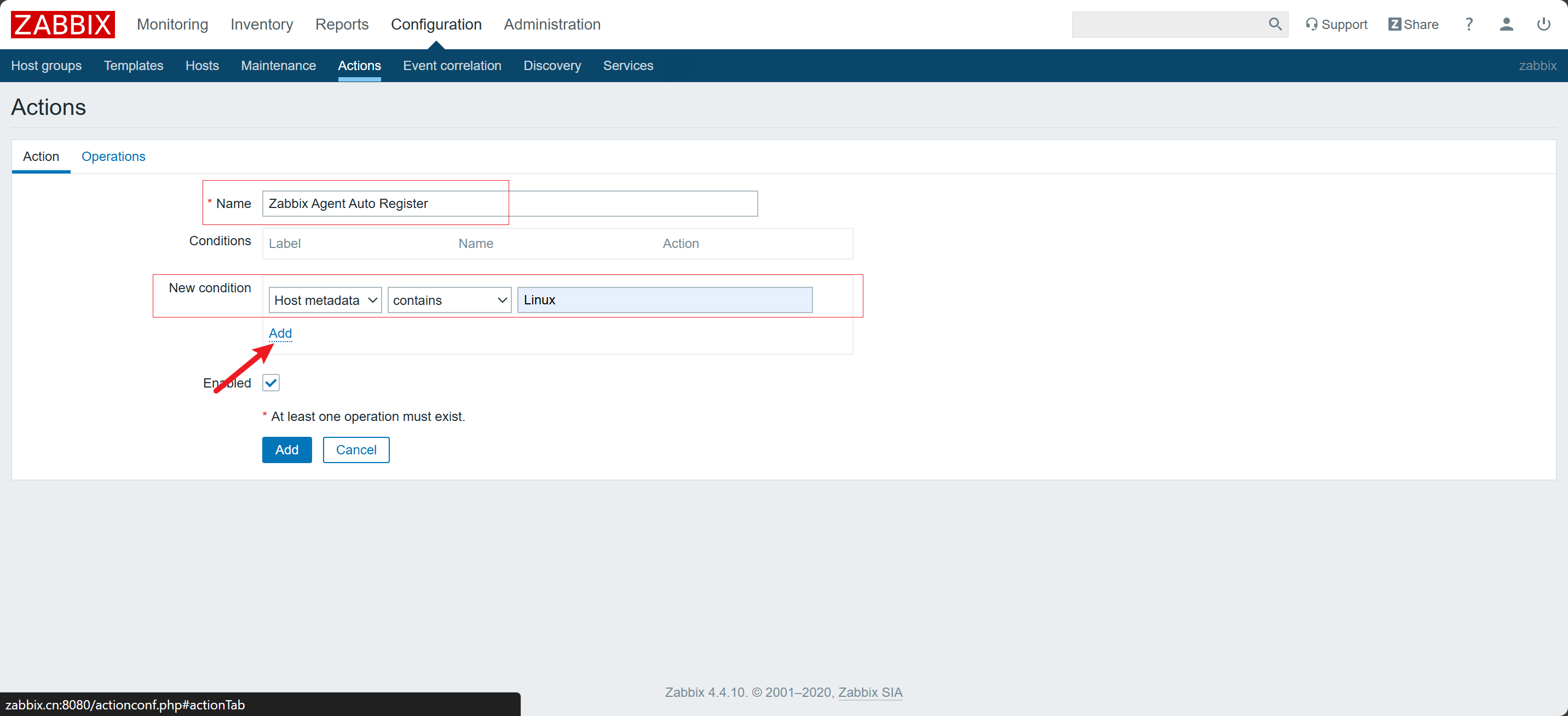
Task: Open the Administration menu
Action: pos(551,24)
